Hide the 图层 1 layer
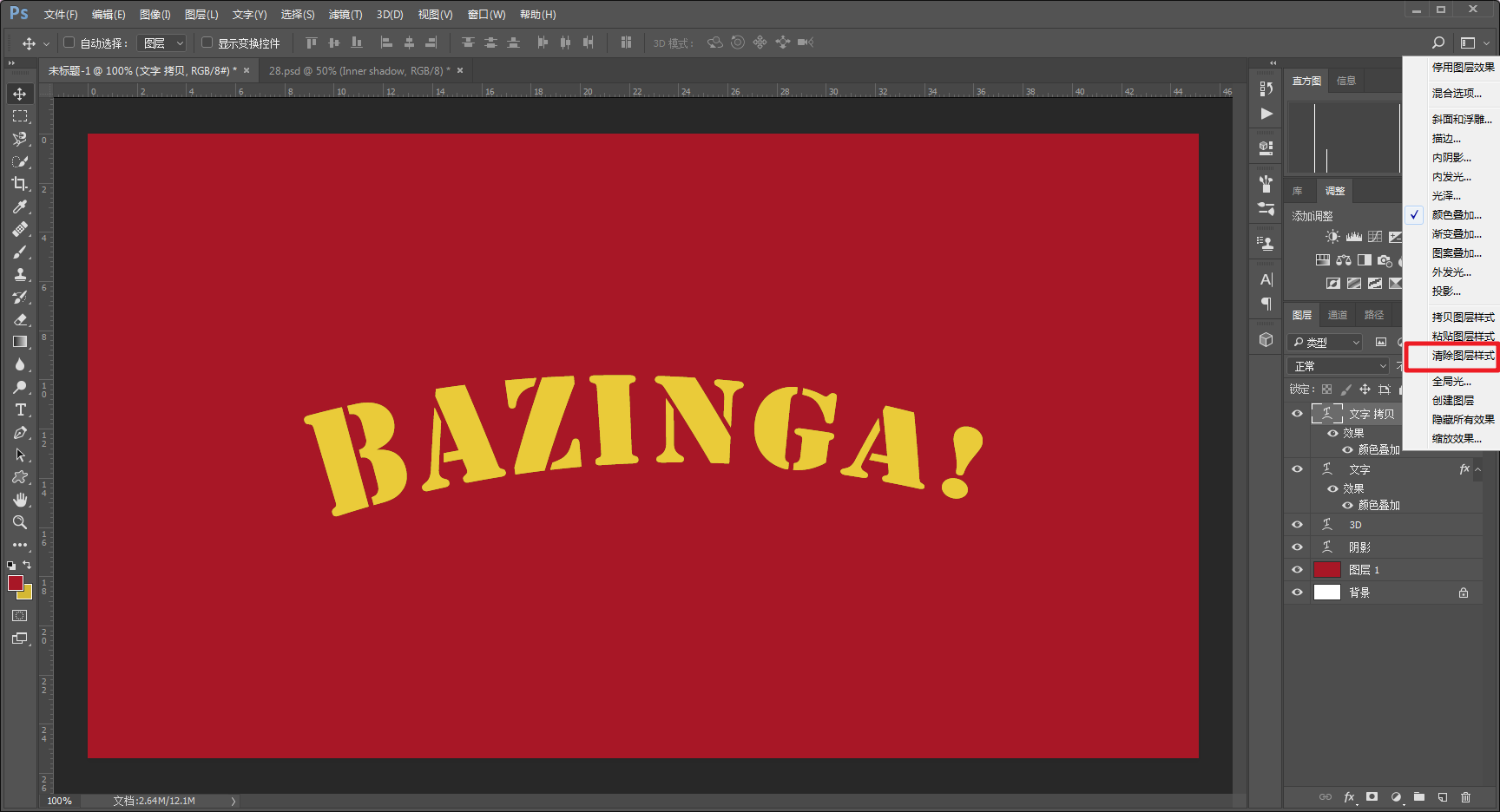Screen dimensions: 1500x812 (x=1297, y=570)
